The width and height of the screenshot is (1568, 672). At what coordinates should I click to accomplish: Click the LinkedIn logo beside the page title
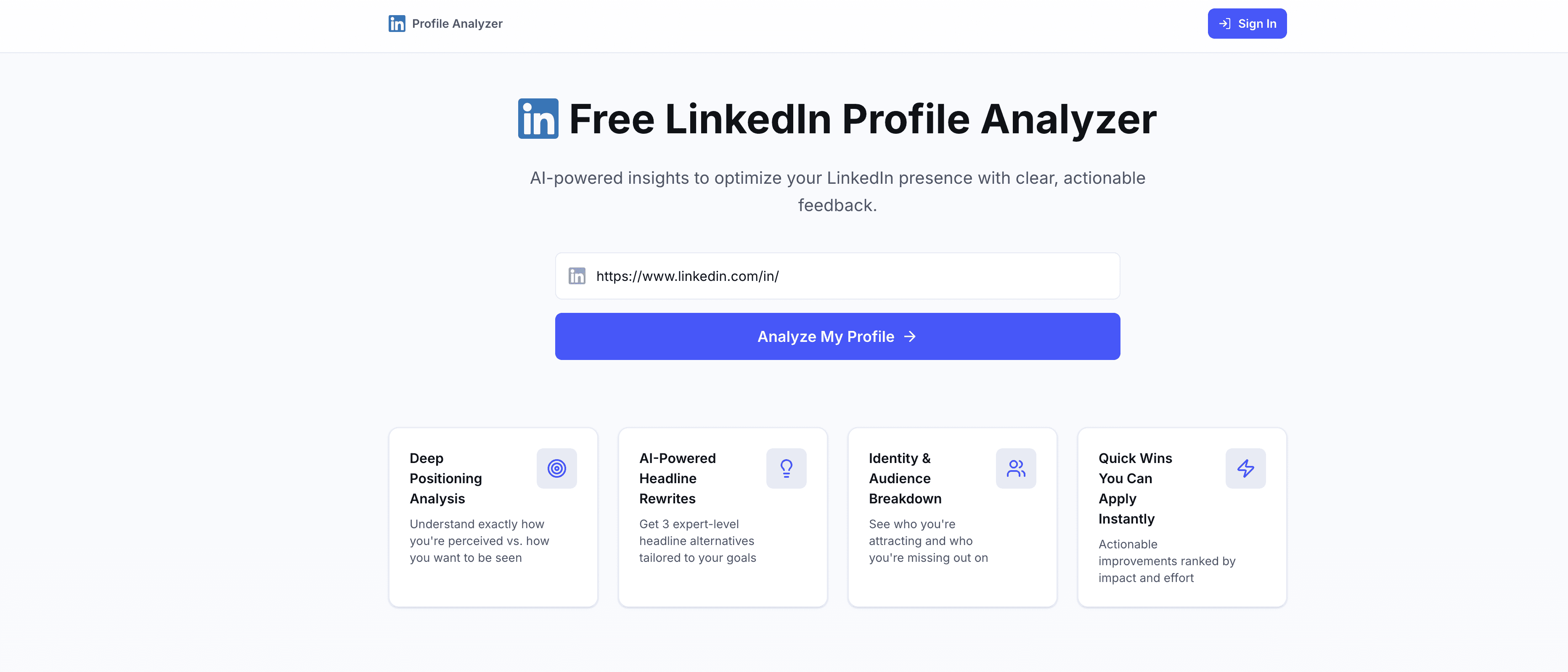538,119
